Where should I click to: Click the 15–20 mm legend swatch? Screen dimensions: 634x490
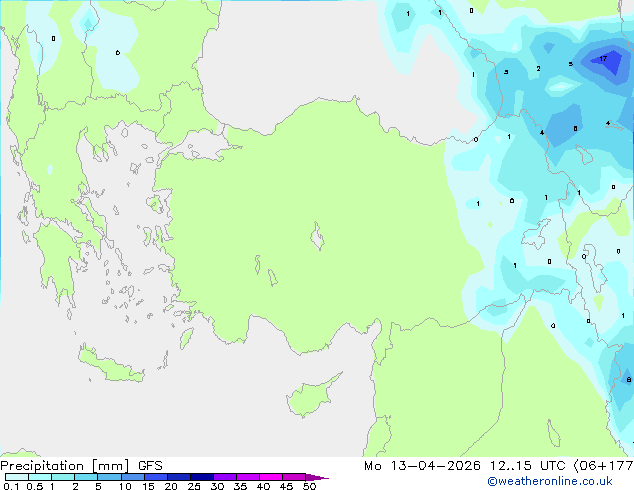point(156,477)
